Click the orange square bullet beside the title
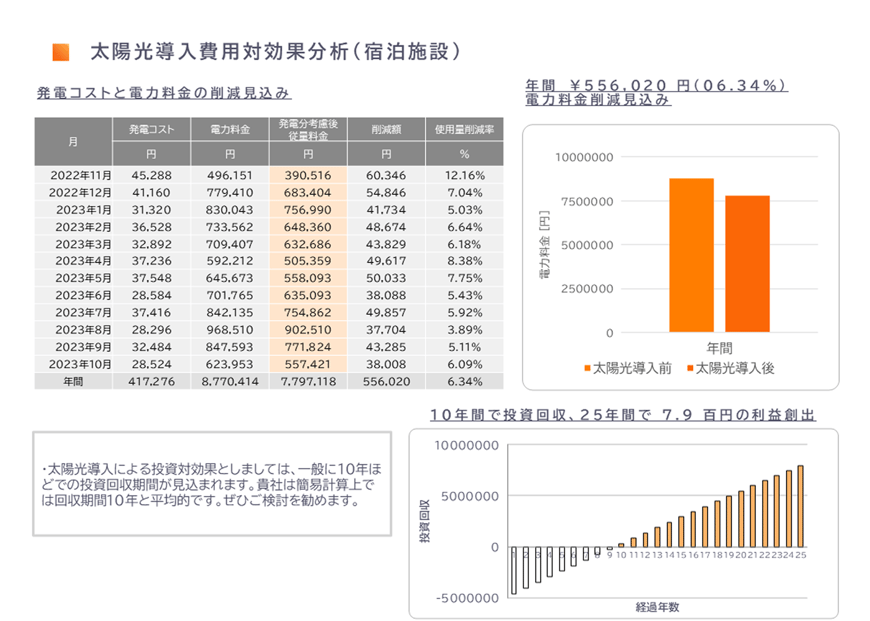870x621 pixels. (60, 51)
